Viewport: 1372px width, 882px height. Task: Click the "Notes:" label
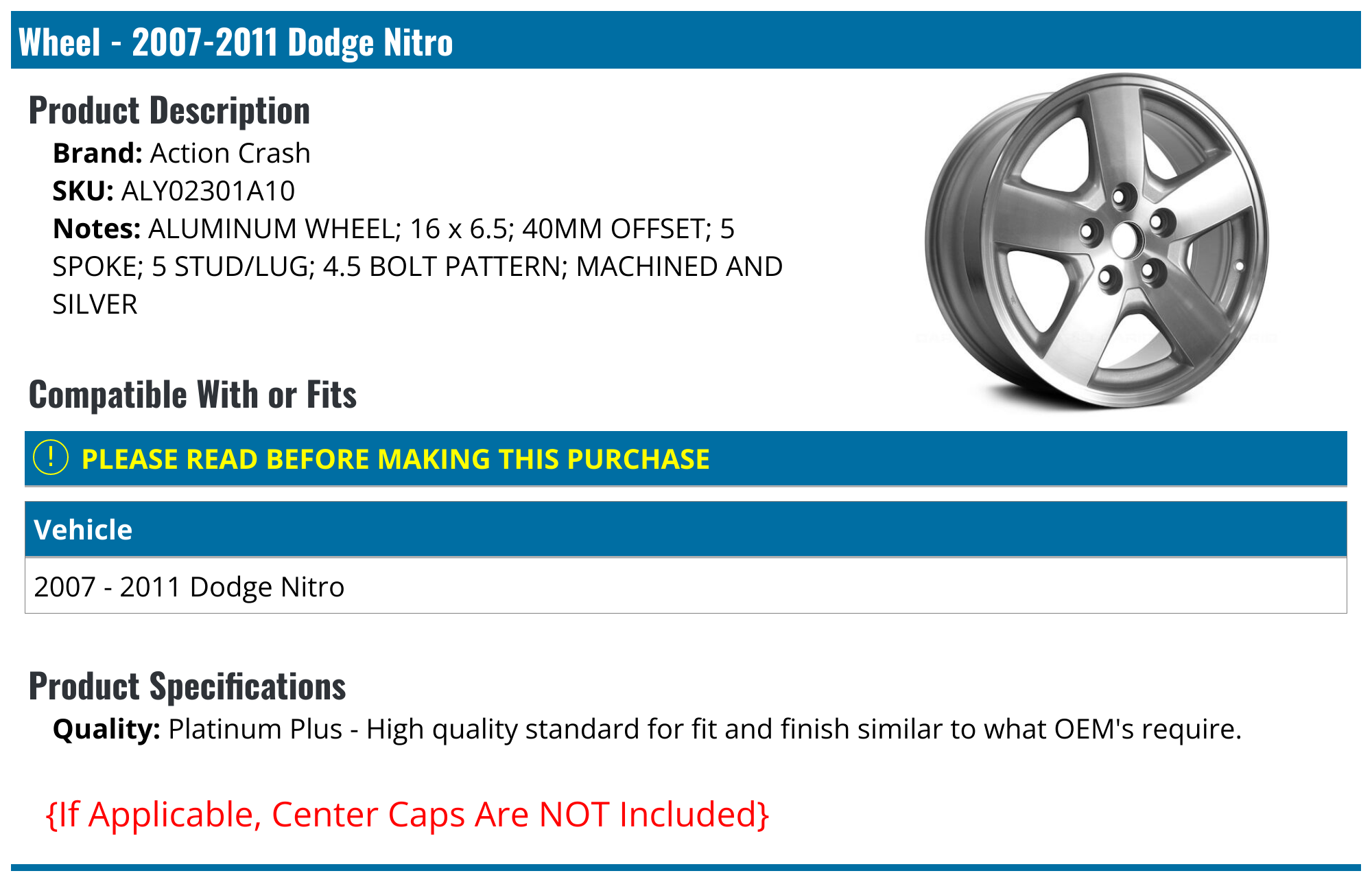point(97,229)
